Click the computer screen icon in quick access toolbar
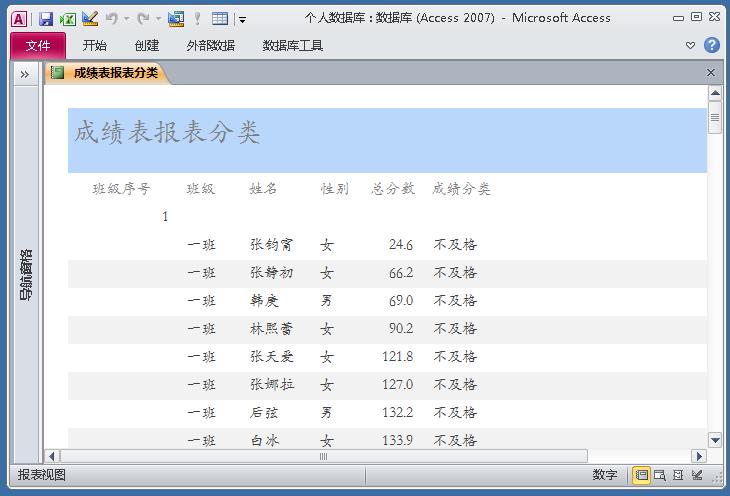 (176, 18)
